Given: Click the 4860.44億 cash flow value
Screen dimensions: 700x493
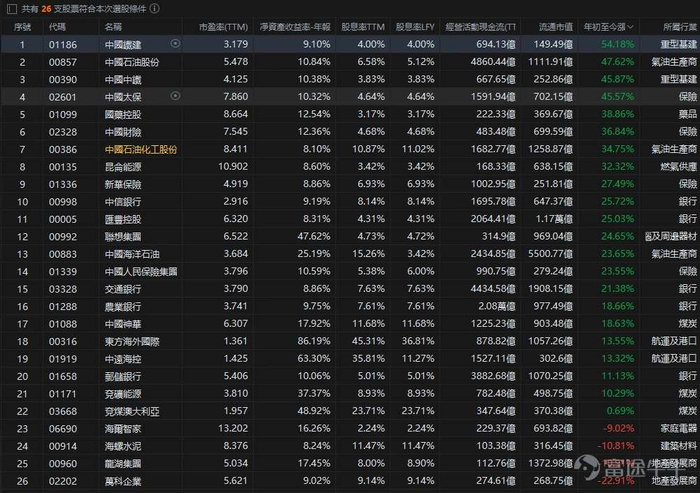Looking at the screenshot, I should [493, 62].
